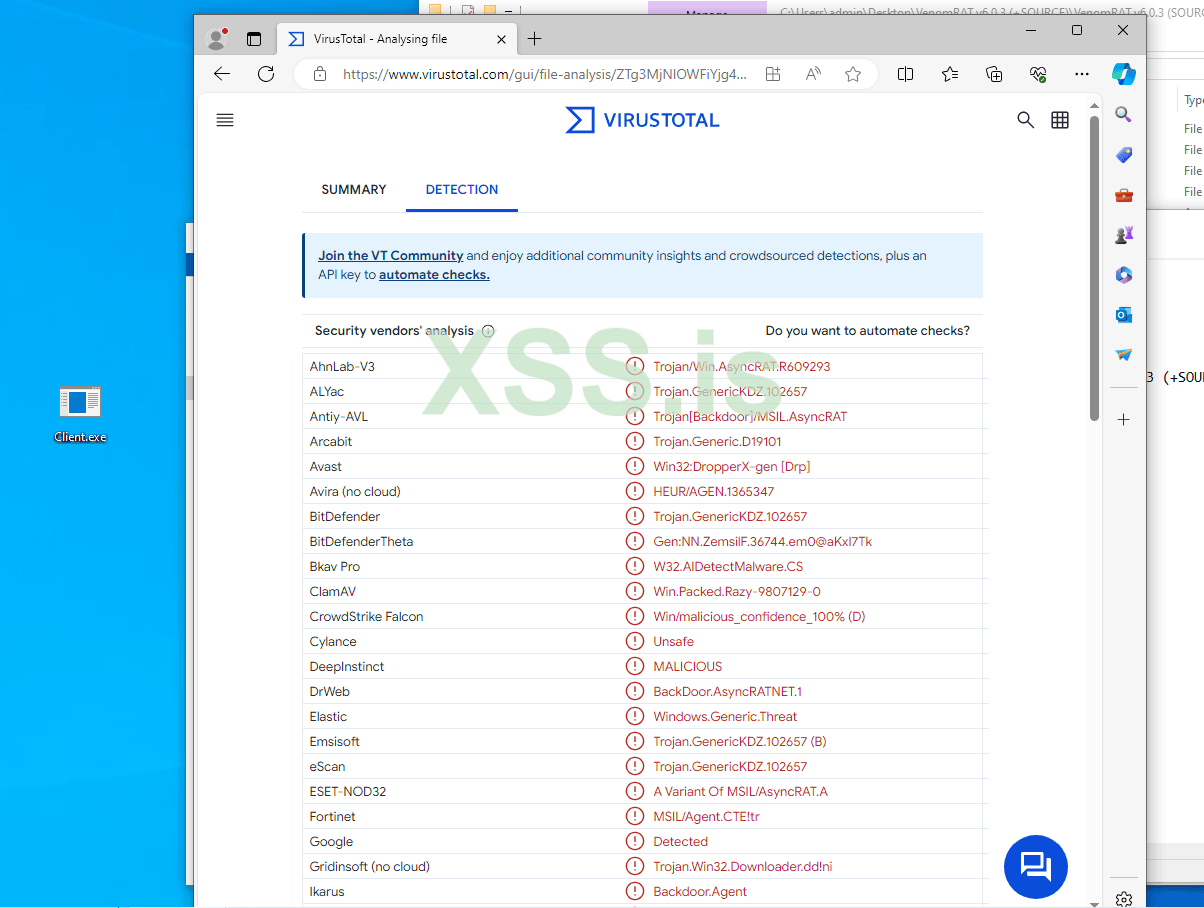Open a new browser tab

point(534,39)
